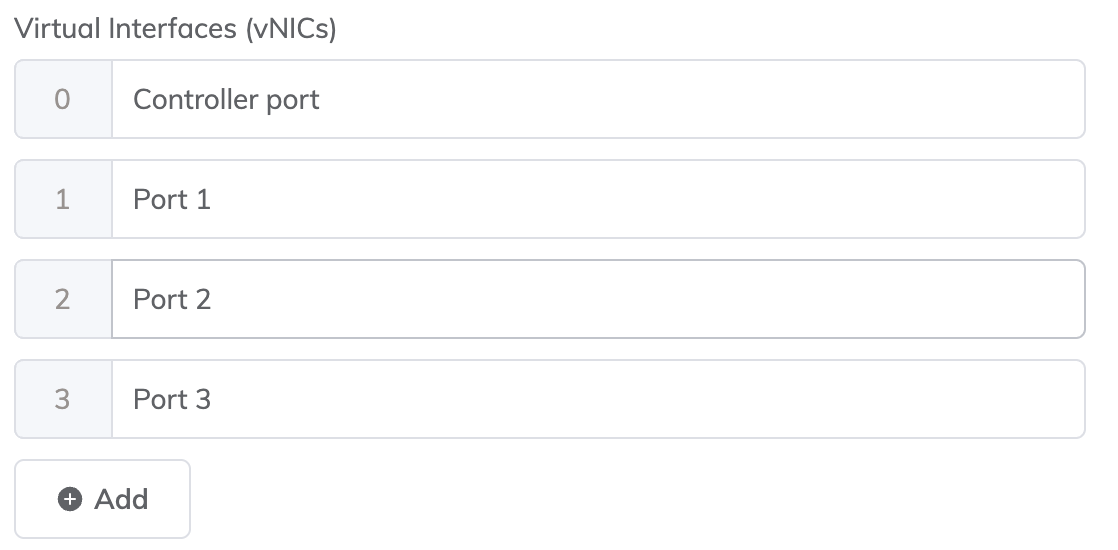Select index label 2 beside Port 2
The width and height of the screenshot is (1118, 550).
(63, 299)
